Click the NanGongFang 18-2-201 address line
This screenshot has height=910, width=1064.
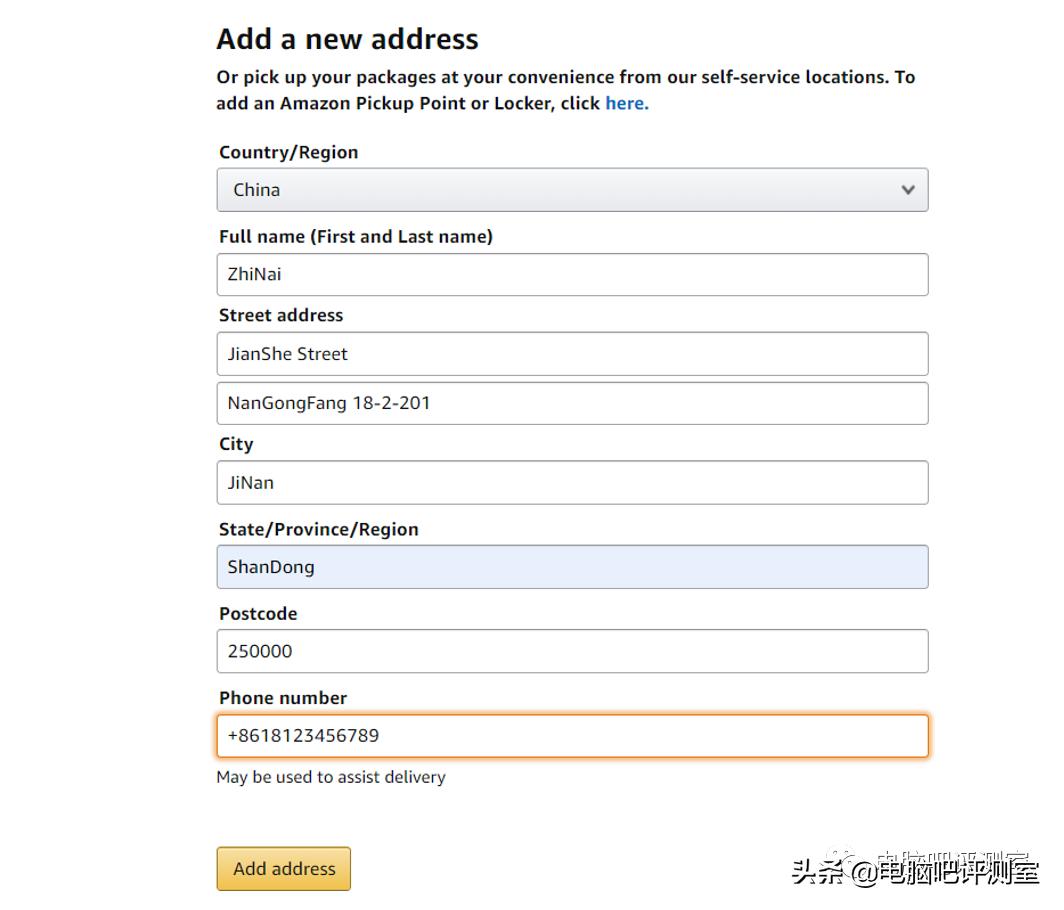click(572, 403)
